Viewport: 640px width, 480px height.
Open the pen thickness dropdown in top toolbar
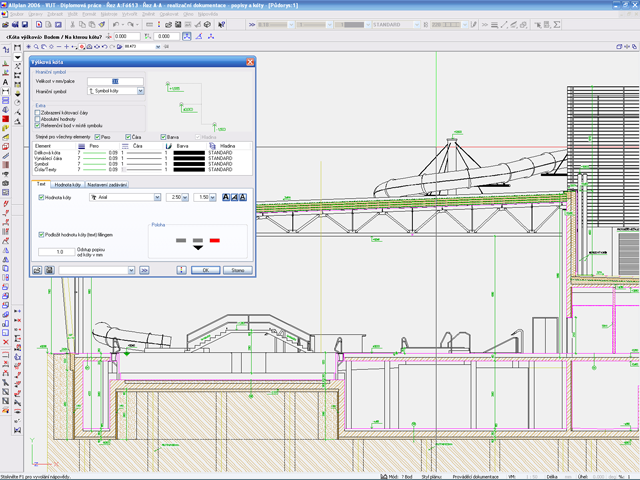click(x=291, y=24)
